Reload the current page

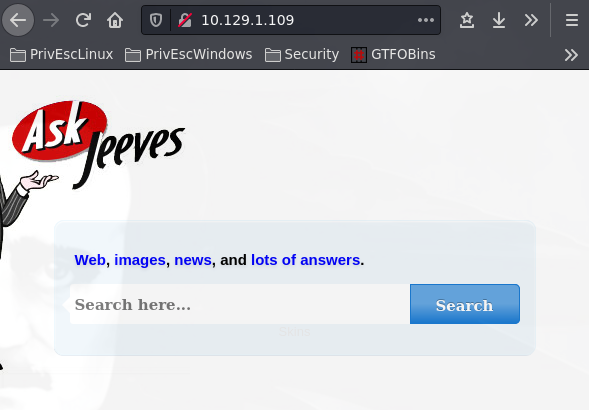point(83,20)
